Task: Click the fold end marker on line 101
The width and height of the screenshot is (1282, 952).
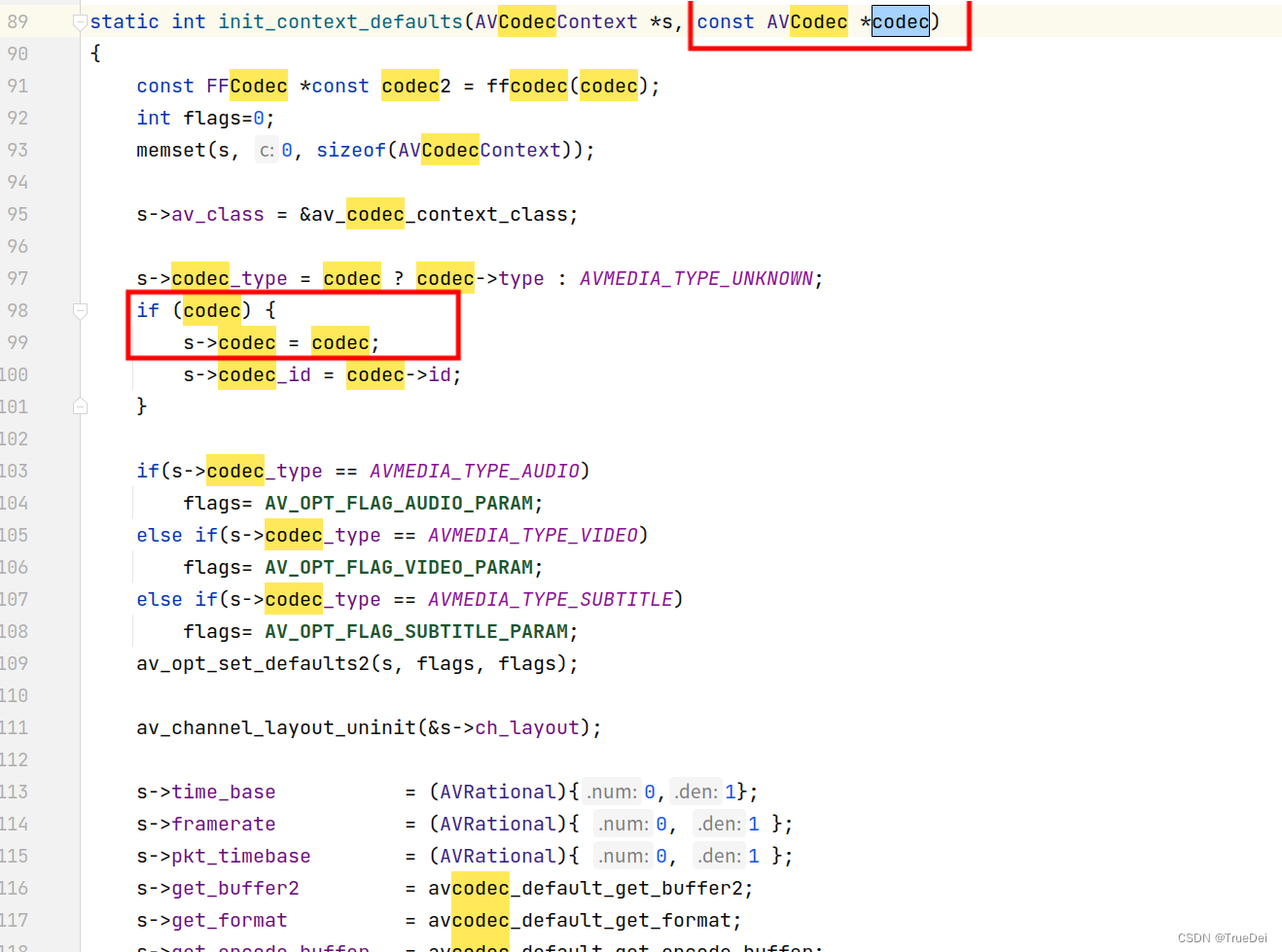Action: tap(81, 406)
